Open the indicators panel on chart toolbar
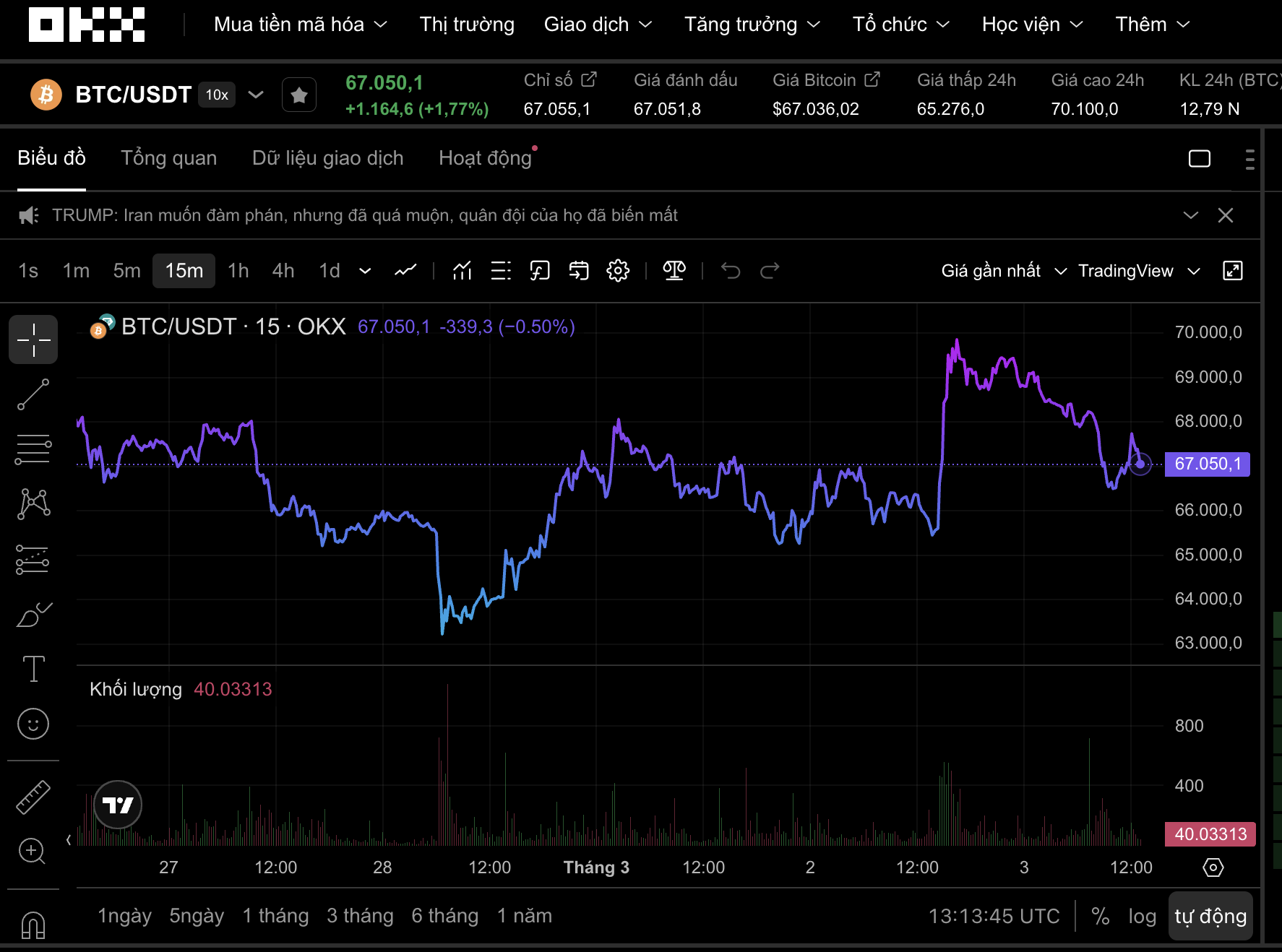The height and width of the screenshot is (952, 1282). (x=461, y=271)
